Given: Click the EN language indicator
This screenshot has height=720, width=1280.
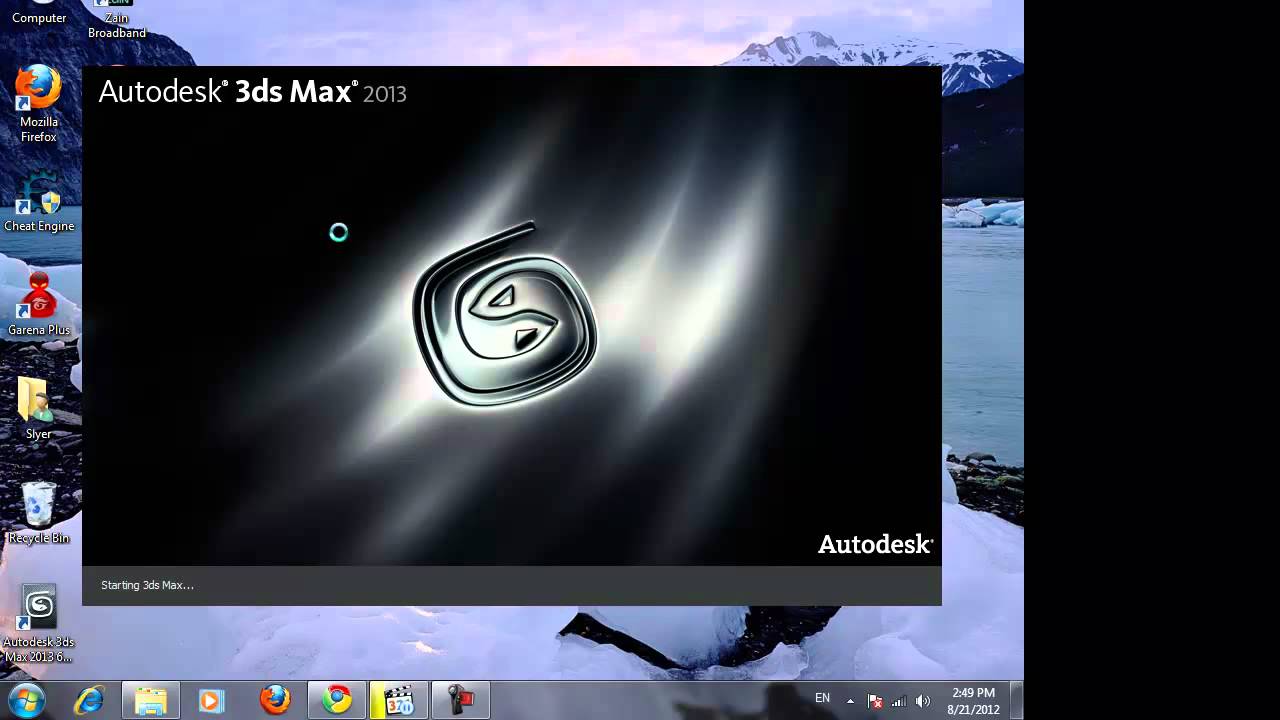Looking at the screenshot, I should tap(822, 699).
